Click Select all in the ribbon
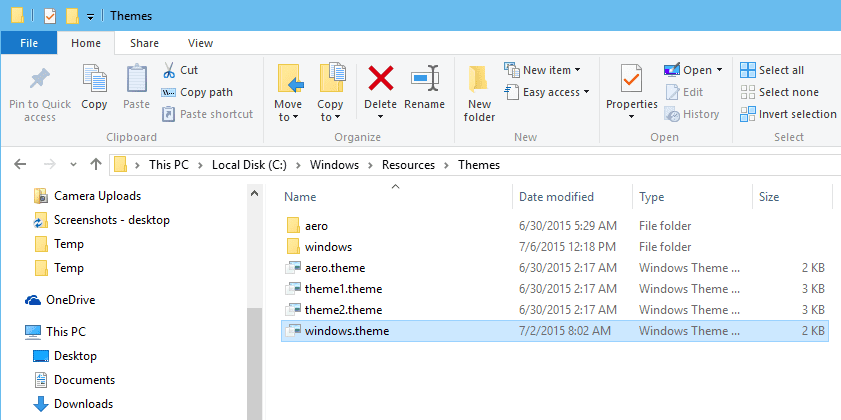This screenshot has width=841, height=420. pyautogui.click(x=772, y=70)
